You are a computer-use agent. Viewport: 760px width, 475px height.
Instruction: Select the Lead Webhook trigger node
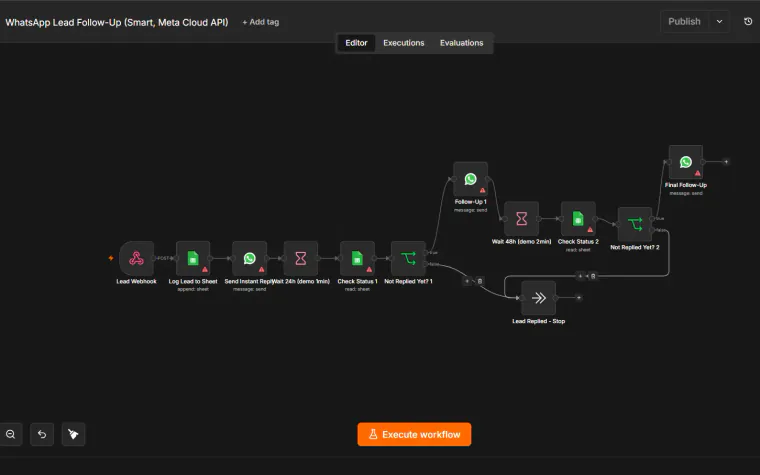click(x=136, y=258)
